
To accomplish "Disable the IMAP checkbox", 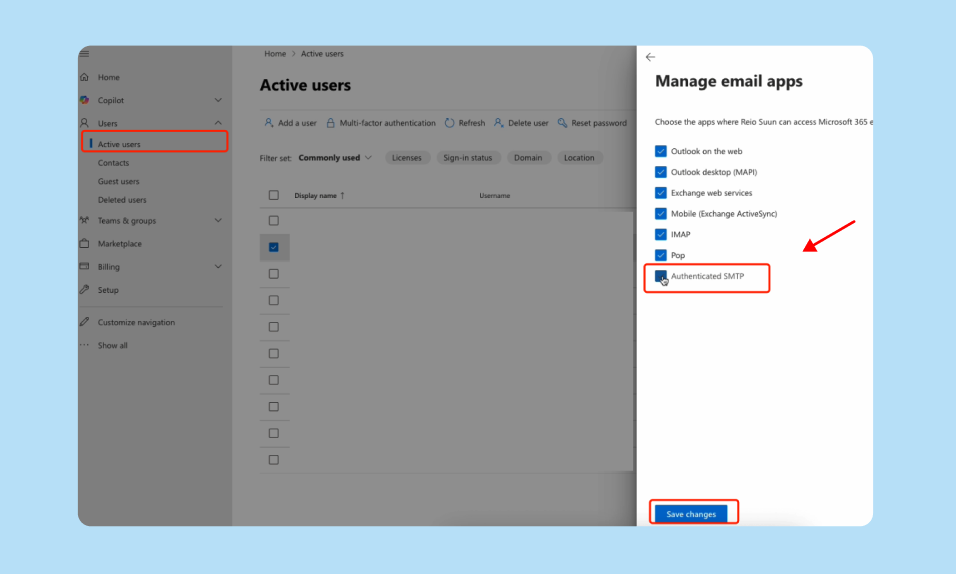I will point(660,234).
